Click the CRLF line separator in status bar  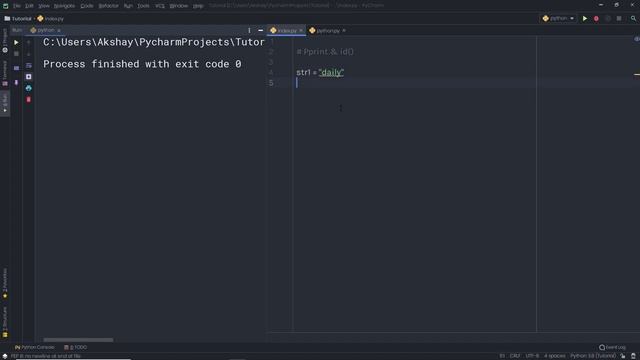point(515,356)
